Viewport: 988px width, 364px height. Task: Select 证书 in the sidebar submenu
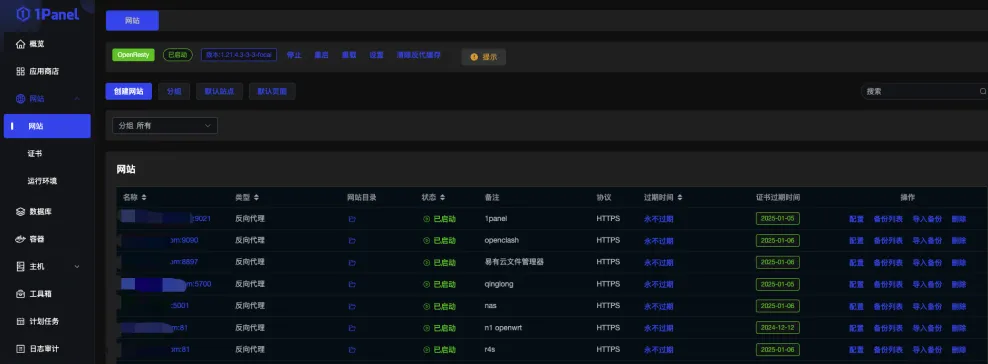(x=35, y=154)
